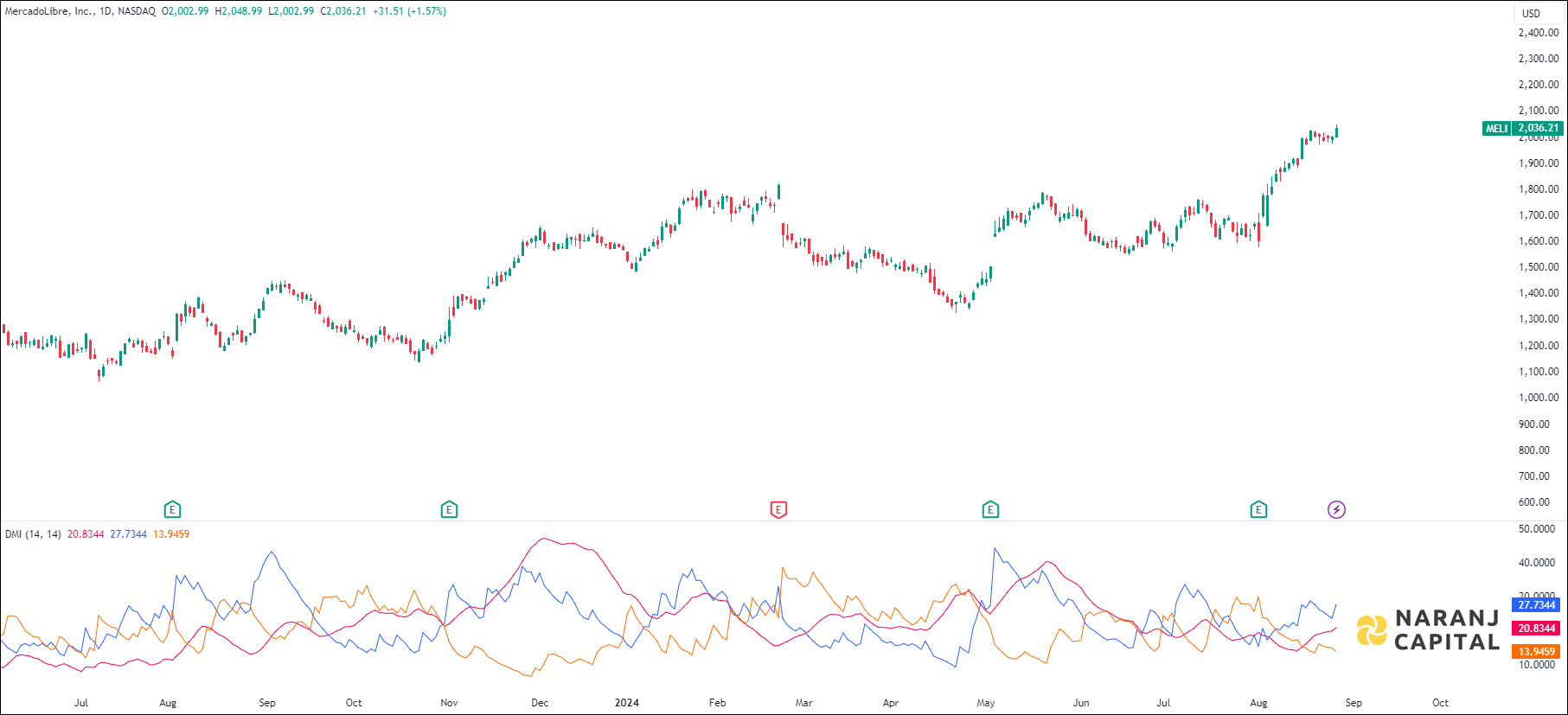Click the MercadoLibre, Inc. symbol title

tap(48, 11)
